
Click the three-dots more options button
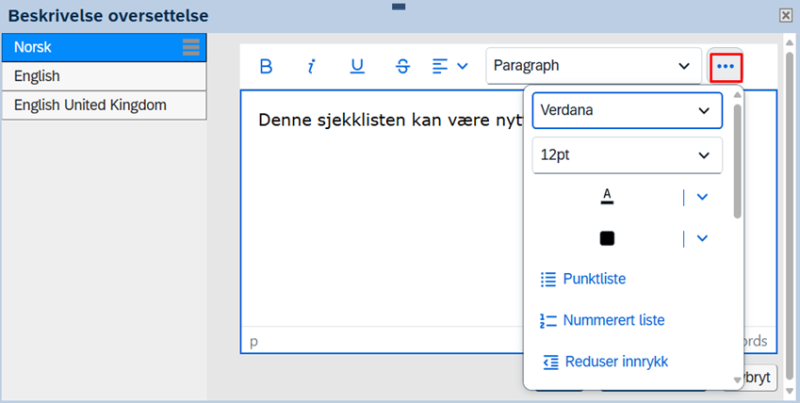point(725,66)
